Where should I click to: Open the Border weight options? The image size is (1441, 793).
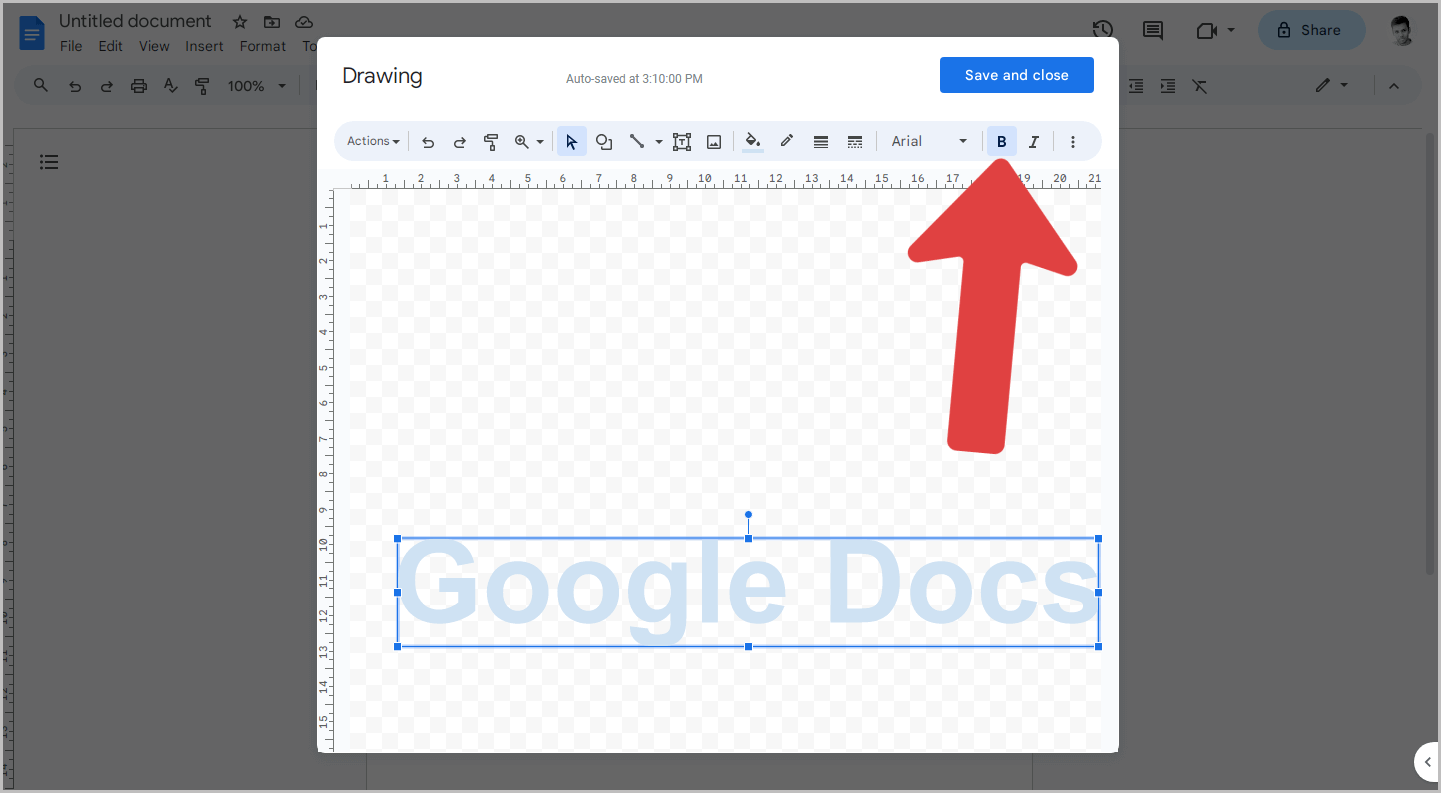(821, 142)
